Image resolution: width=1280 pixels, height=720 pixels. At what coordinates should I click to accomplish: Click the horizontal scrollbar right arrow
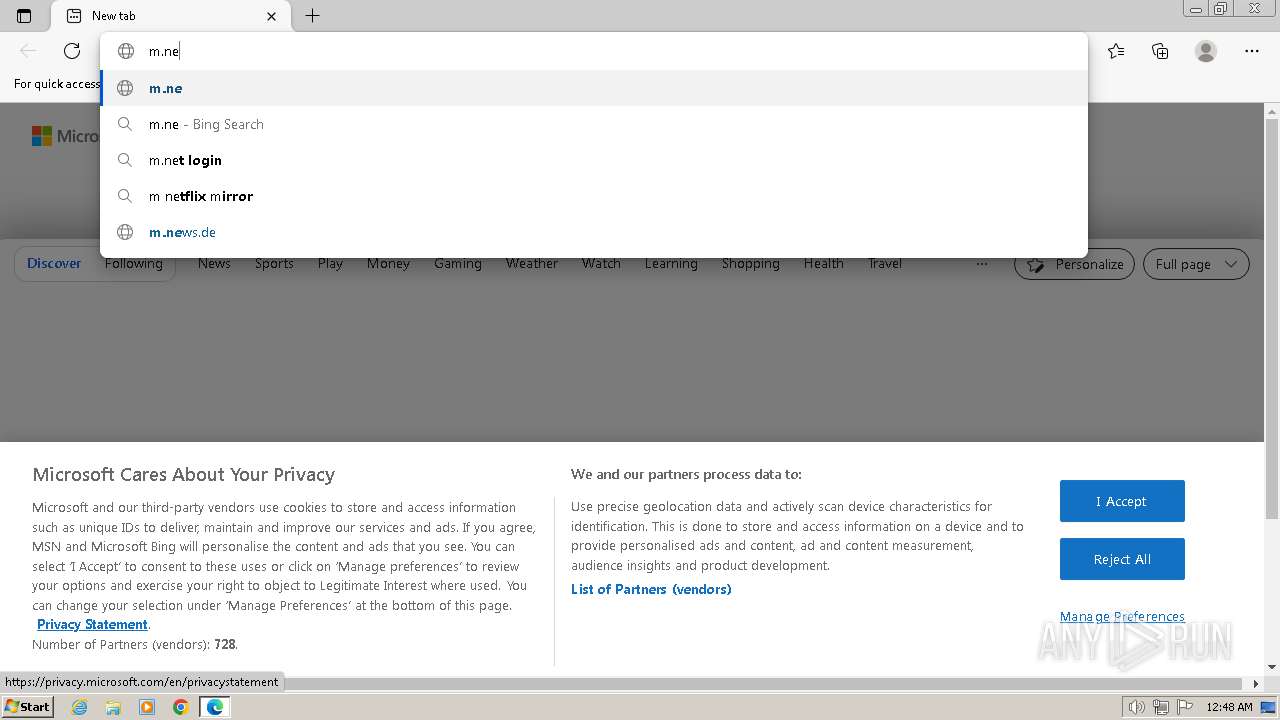click(1256, 684)
